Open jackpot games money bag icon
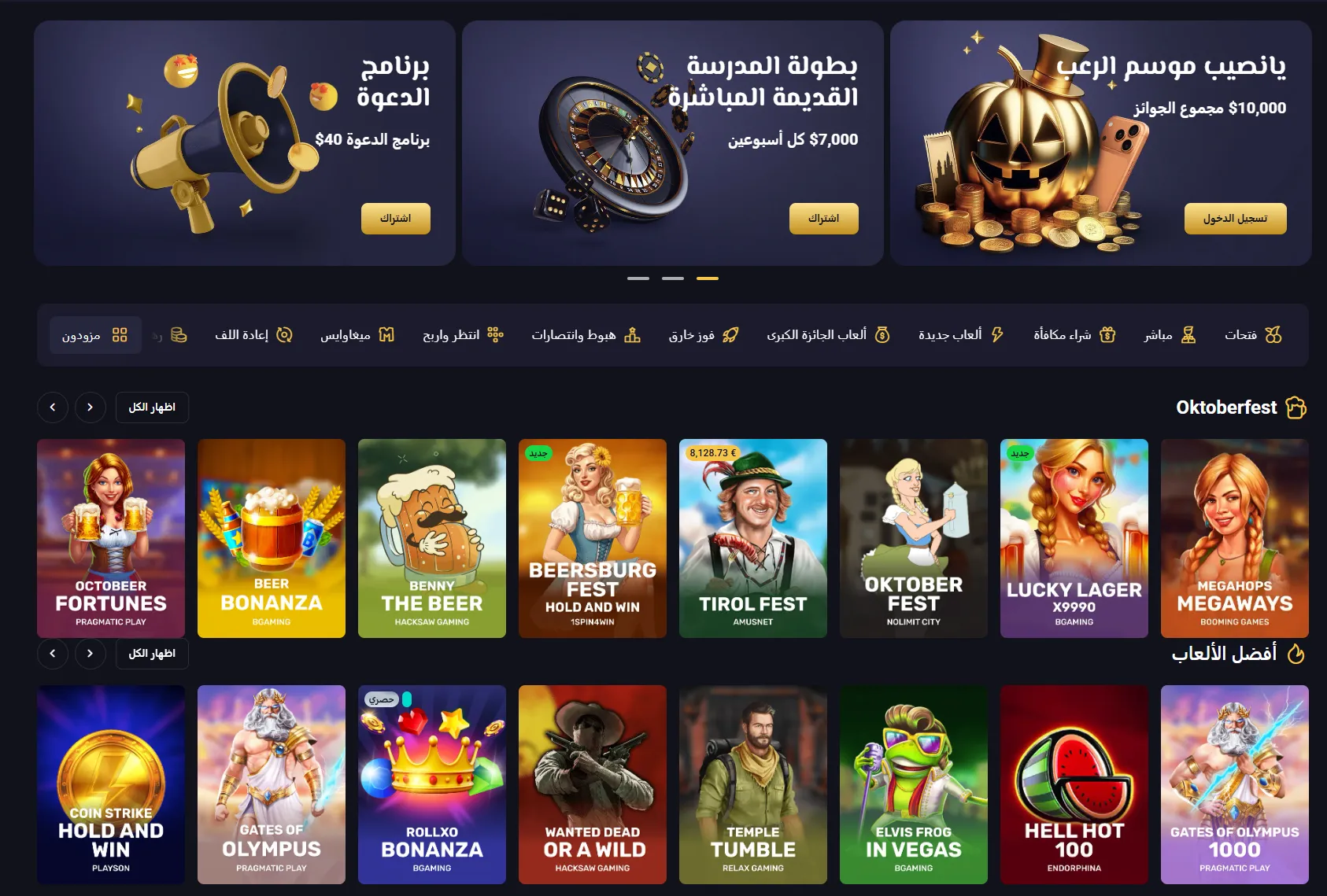Screen dimensions: 1327x896 tap(882, 335)
